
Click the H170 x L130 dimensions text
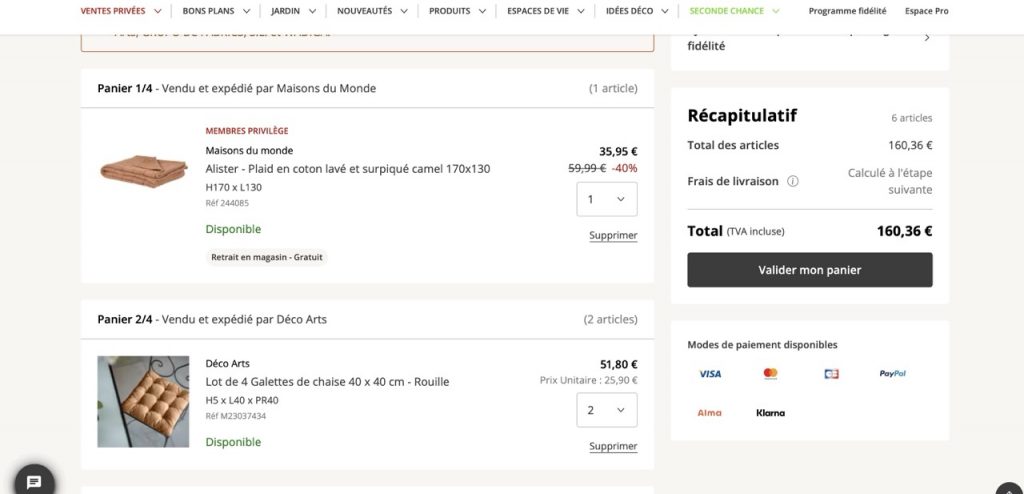coord(234,188)
